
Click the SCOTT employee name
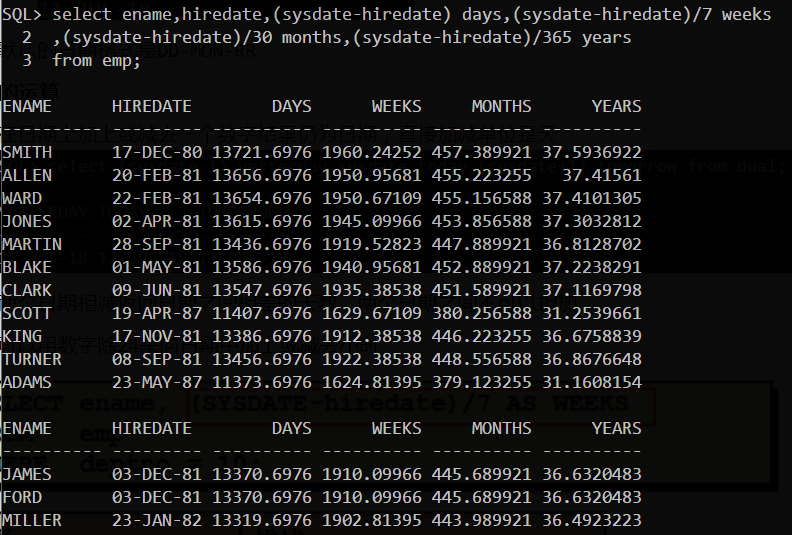(x=27, y=313)
